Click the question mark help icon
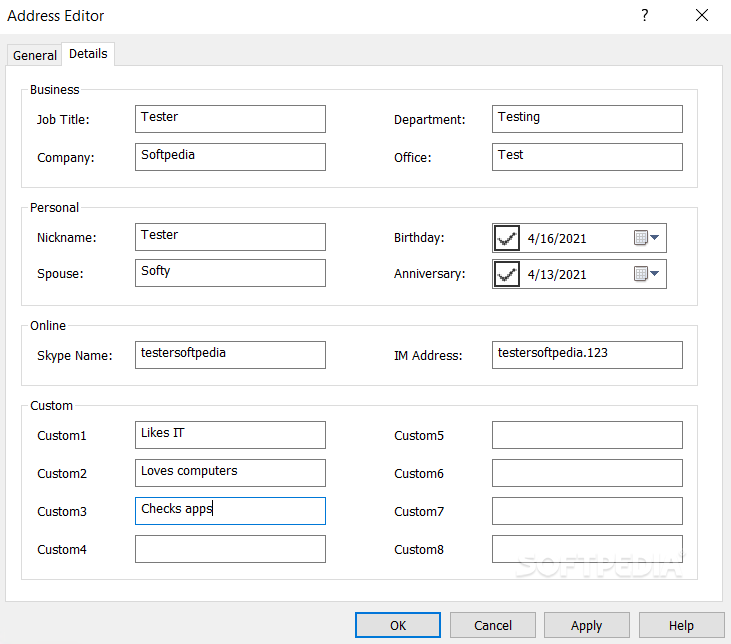731x644 pixels. (x=644, y=15)
